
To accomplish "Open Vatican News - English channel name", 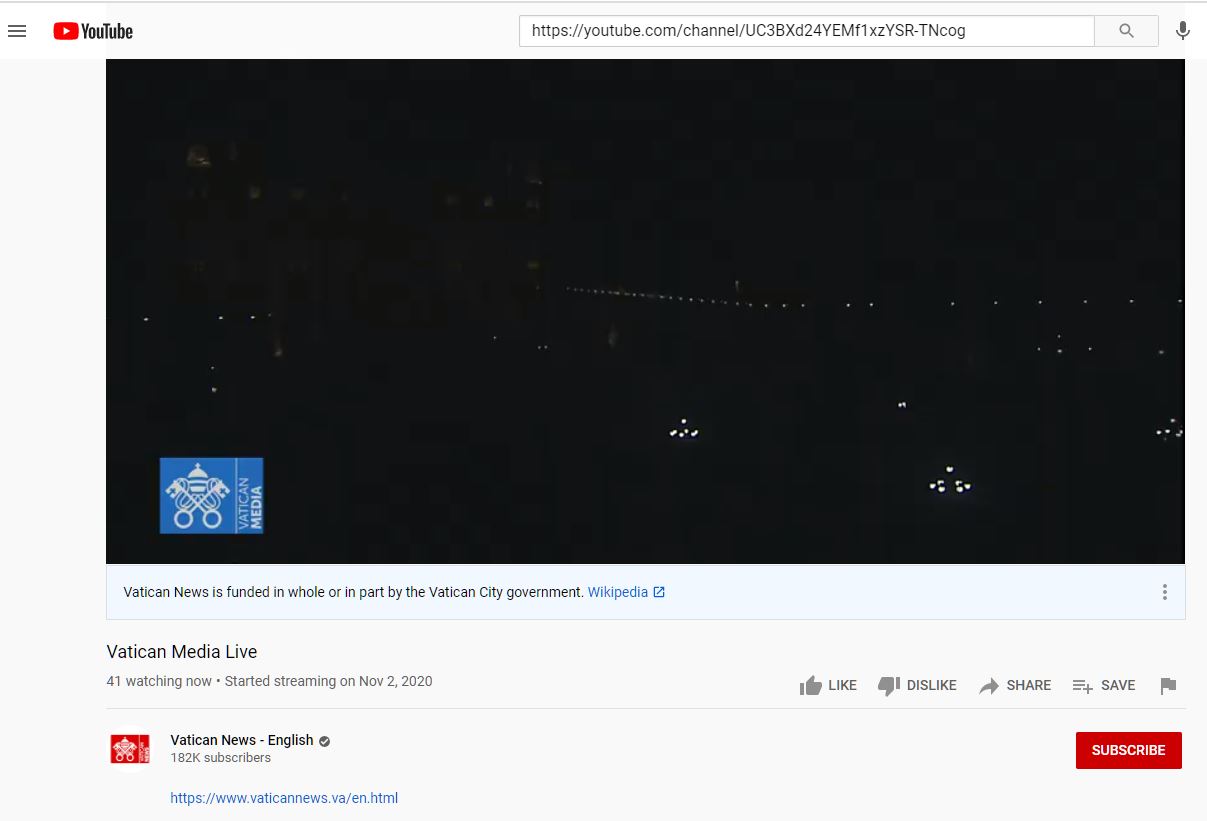I will tap(242, 740).
